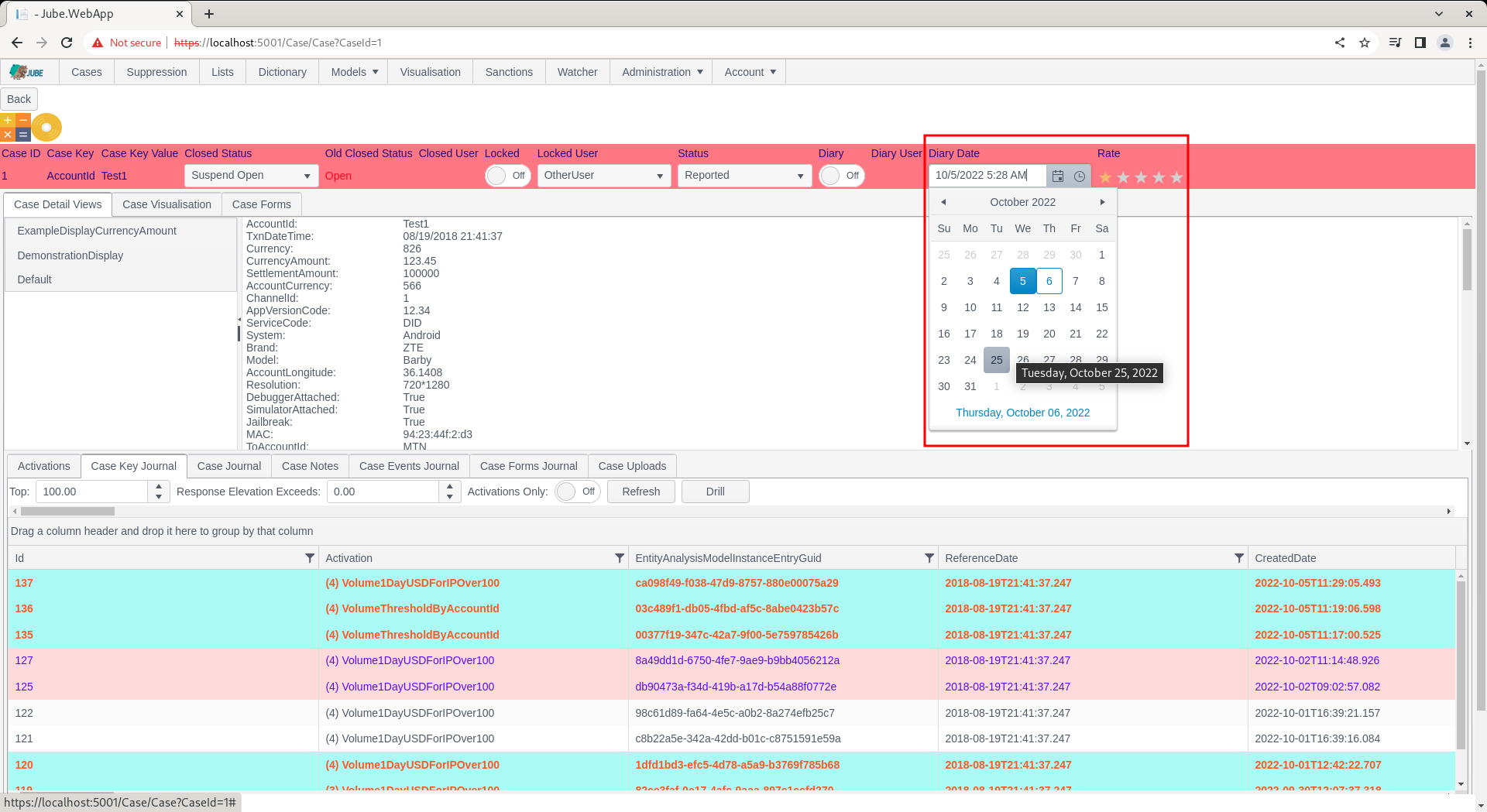The image size is (1487, 812).
Task: Open the Id column filter
Action: (310, 558)
